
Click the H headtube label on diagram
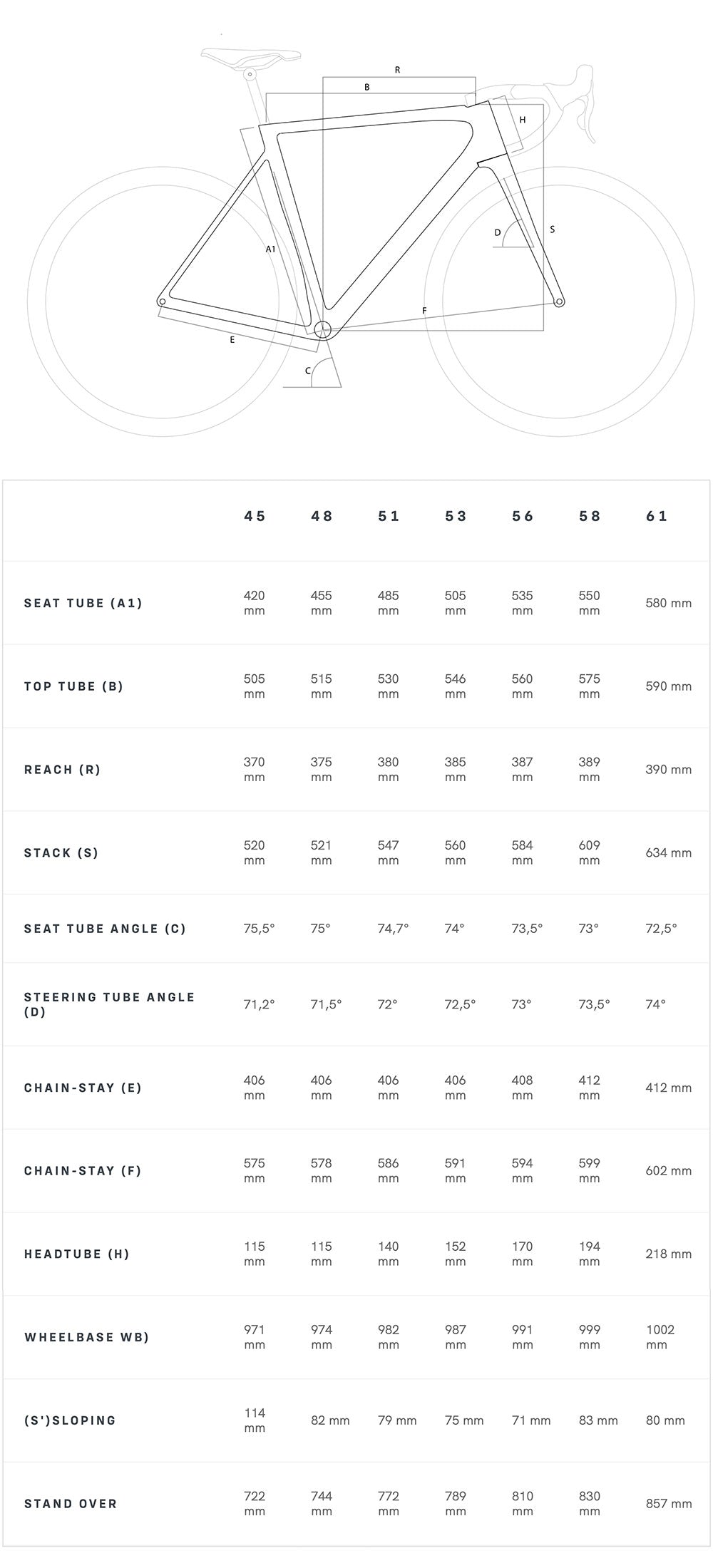click(x=523, y=120)
